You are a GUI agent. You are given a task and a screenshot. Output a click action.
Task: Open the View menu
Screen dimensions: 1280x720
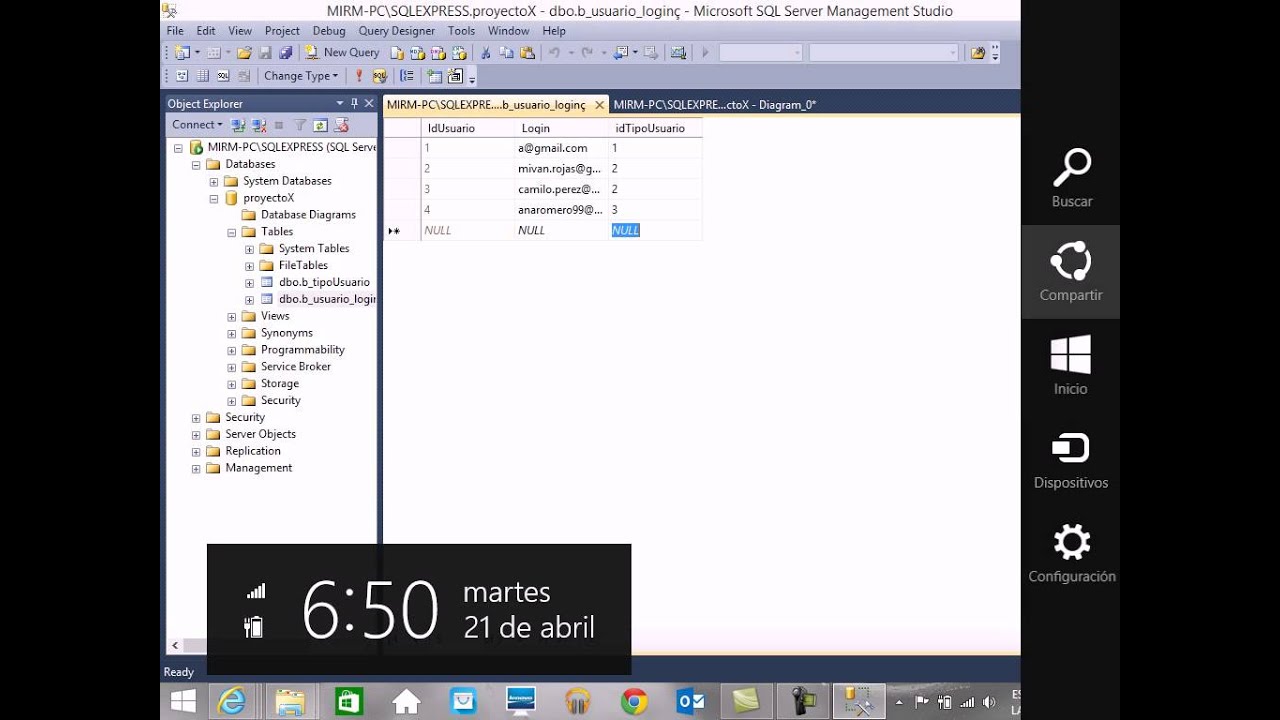click(x=240, y=31)
